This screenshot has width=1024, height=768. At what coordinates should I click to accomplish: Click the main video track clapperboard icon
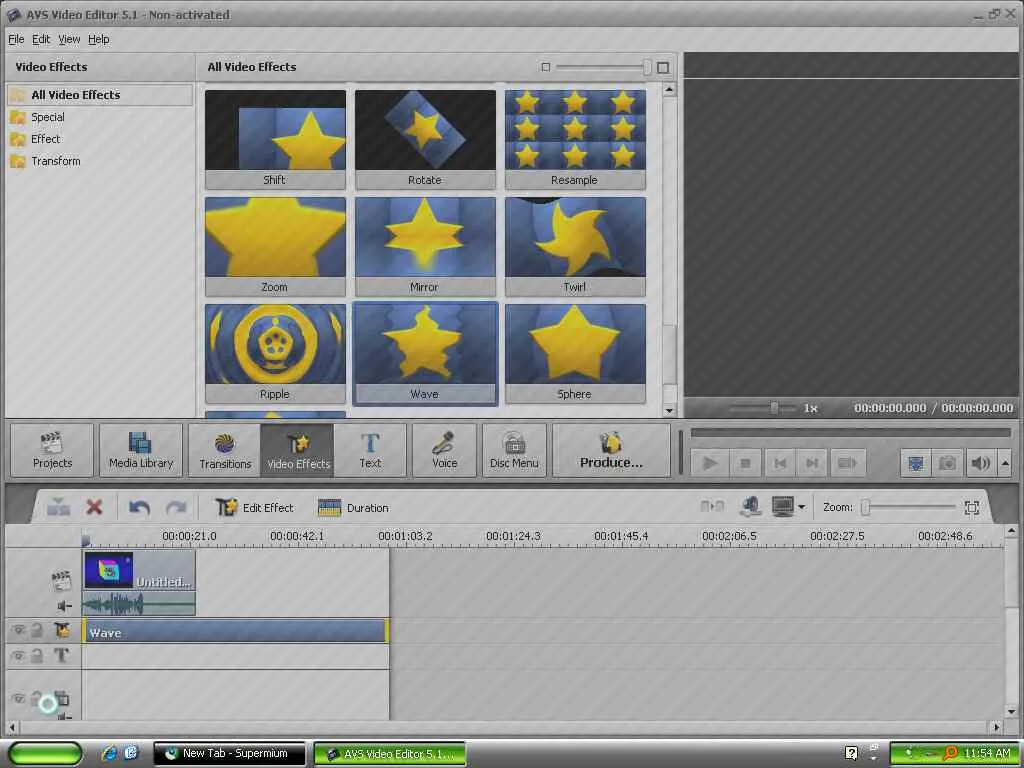pos(61,579)
